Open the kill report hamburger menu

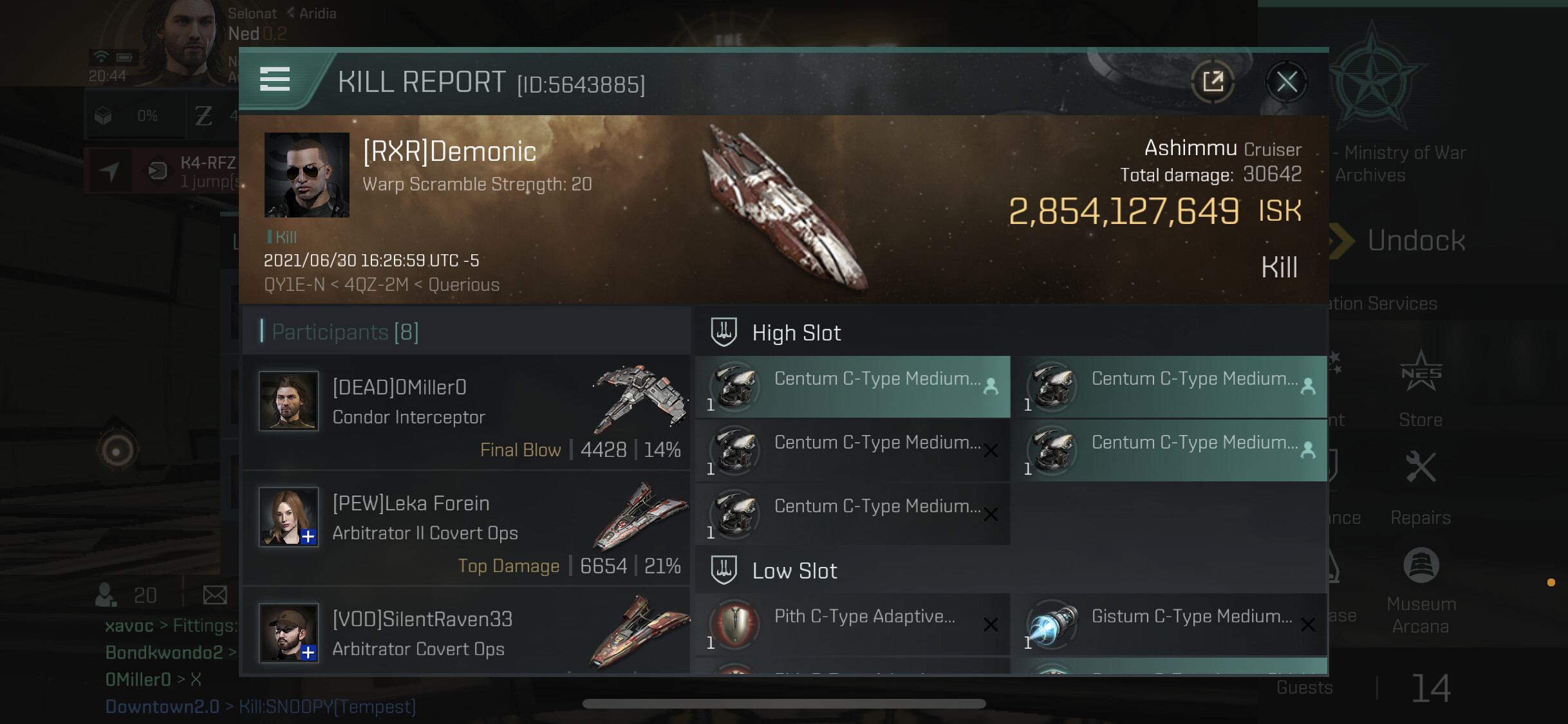tap(275, 80)
